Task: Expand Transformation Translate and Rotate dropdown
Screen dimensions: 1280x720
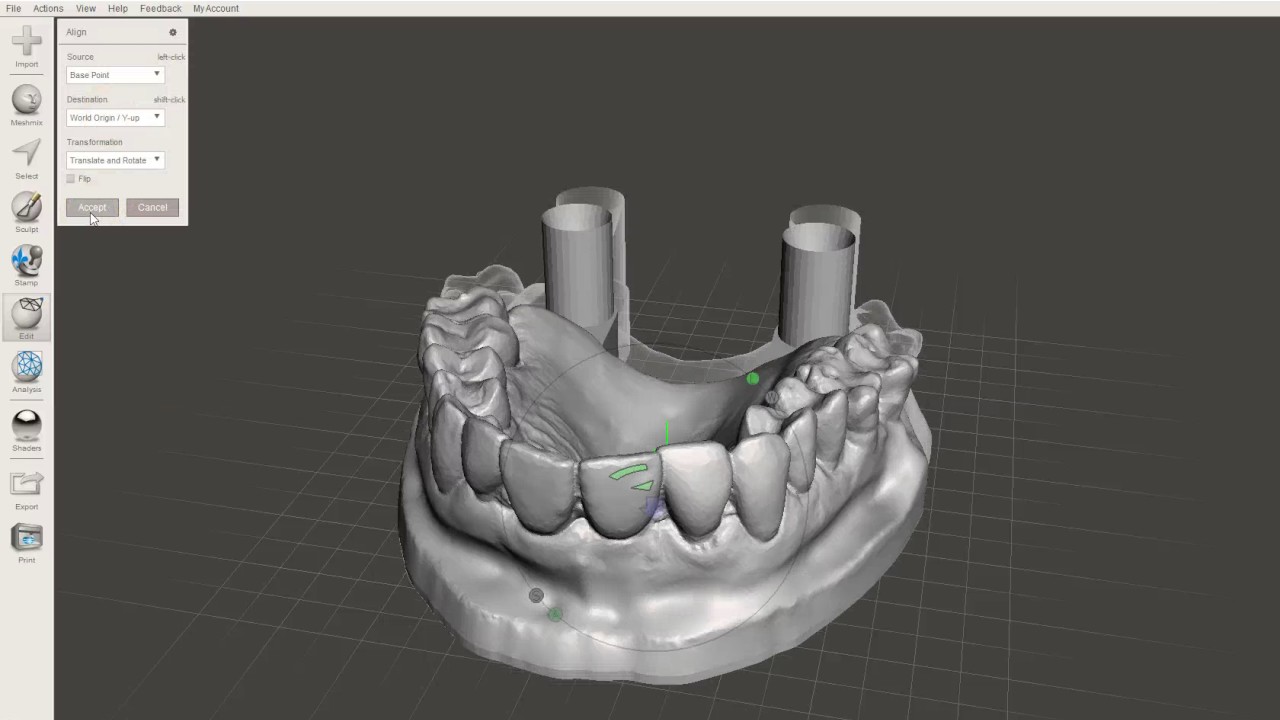Action: pyautogui.click(x=115, y=160)
